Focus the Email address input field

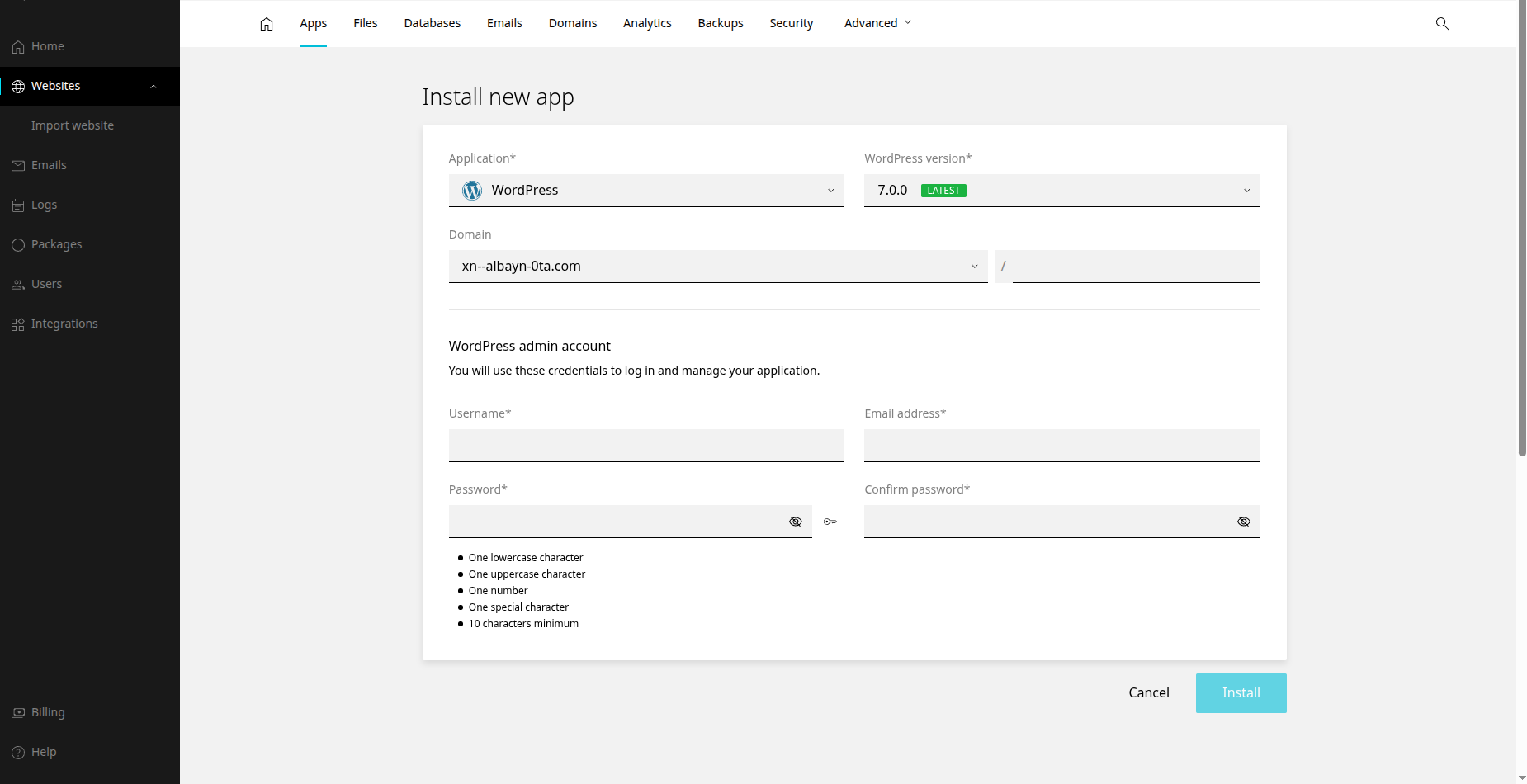point(1062,446)
